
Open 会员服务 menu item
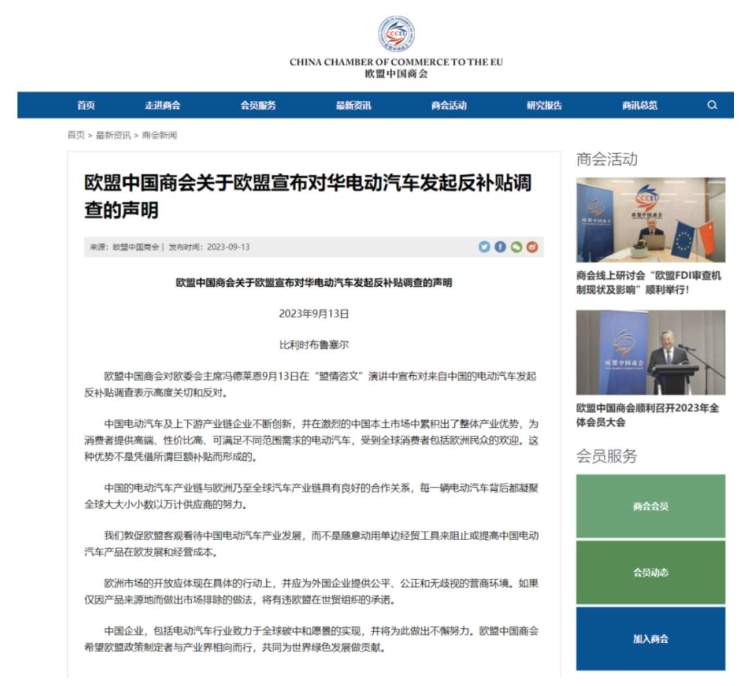258,105
